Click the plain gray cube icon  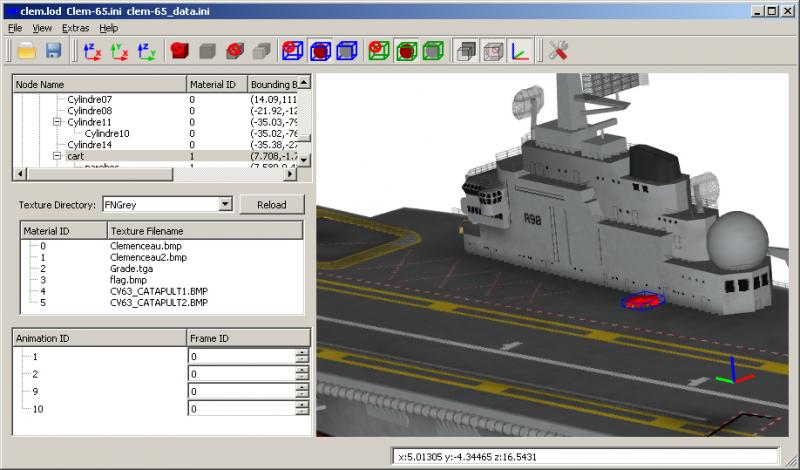[207, 51]
